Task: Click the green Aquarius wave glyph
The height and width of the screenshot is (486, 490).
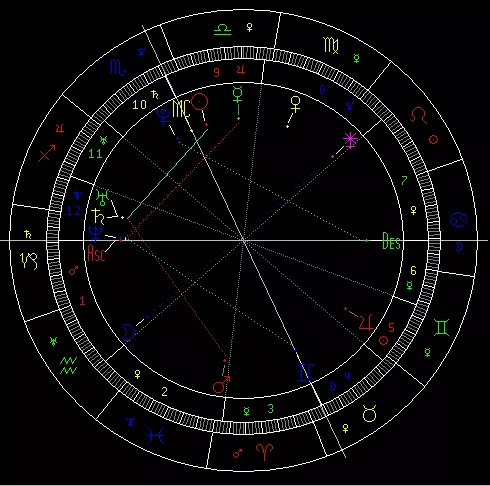Action: (69, 366)
